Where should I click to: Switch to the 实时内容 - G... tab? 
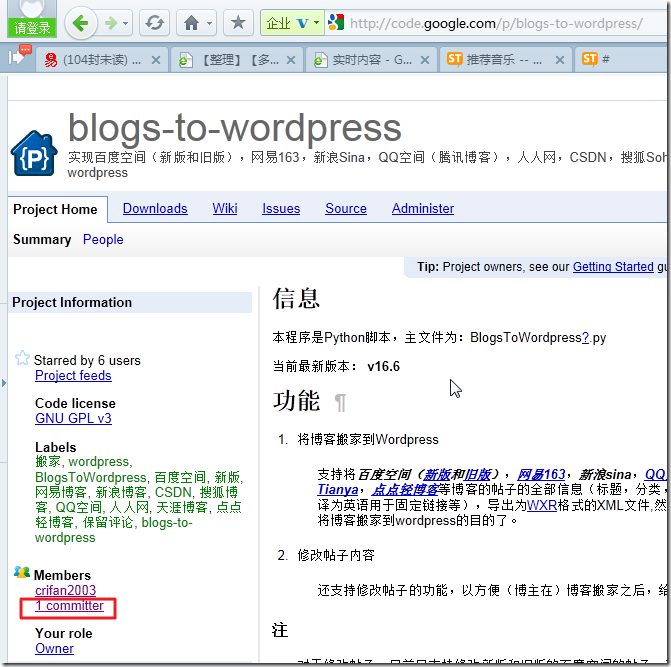pos(372,60)
